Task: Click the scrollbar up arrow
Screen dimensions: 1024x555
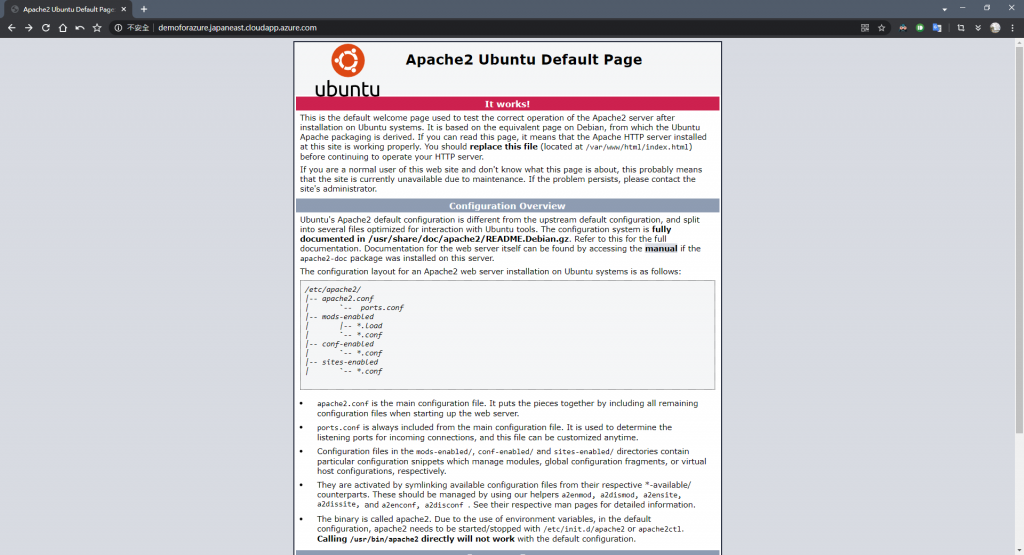Action: point(1019,42)
